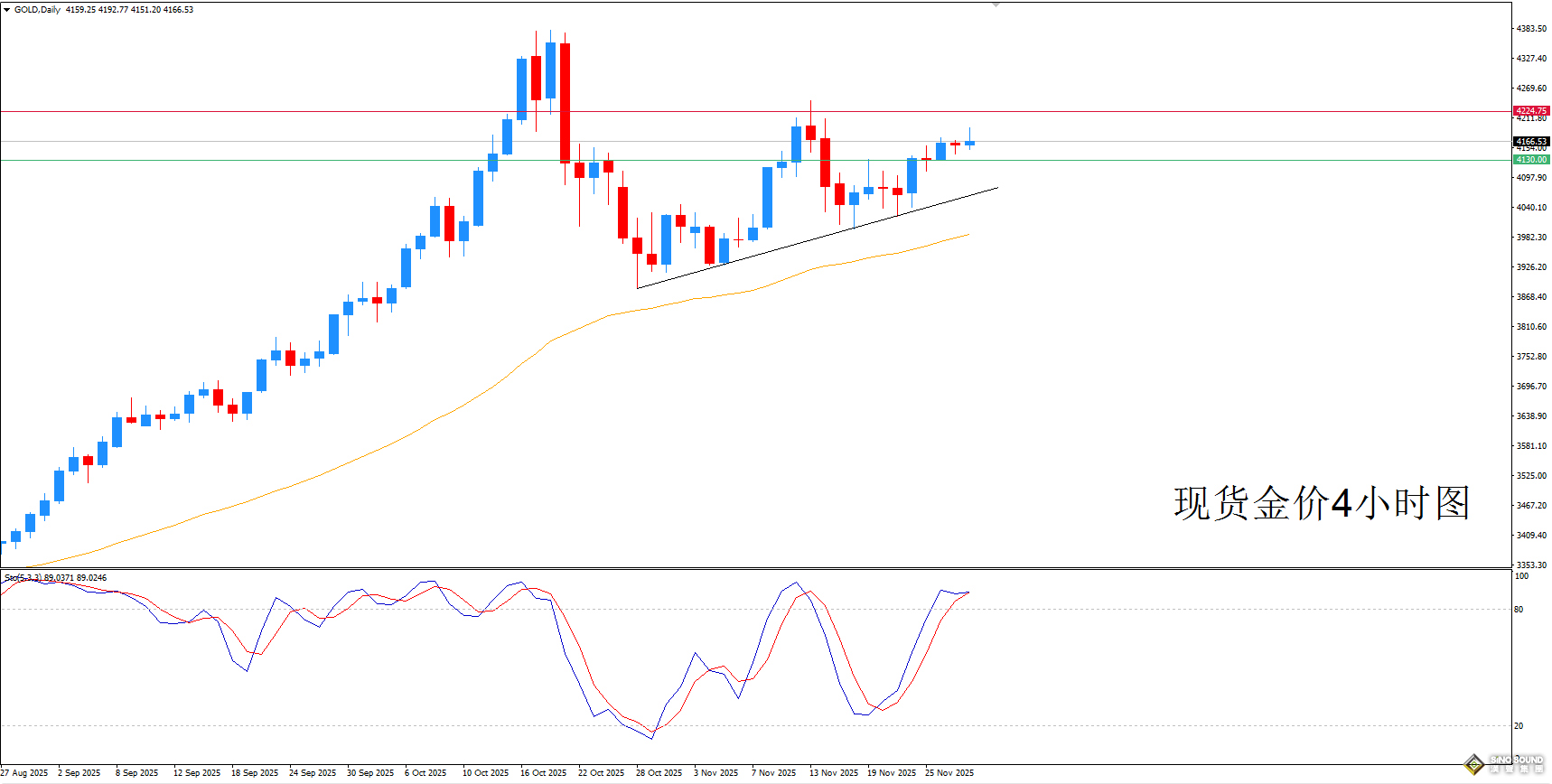Click the 2 Sep 2025 date label
Viewport: 1552px width, 784px height.
pos(79,773)
